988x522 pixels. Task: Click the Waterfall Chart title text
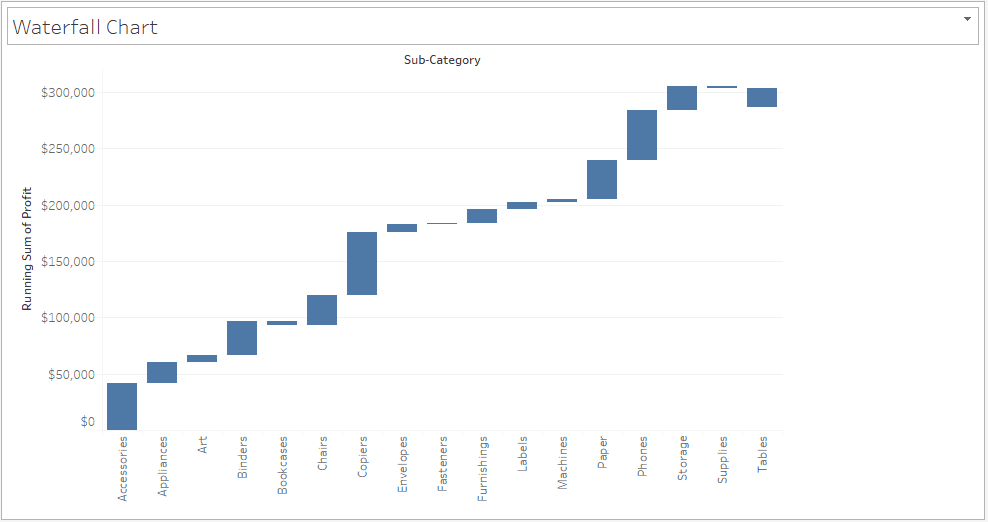(x=85, y=28)
